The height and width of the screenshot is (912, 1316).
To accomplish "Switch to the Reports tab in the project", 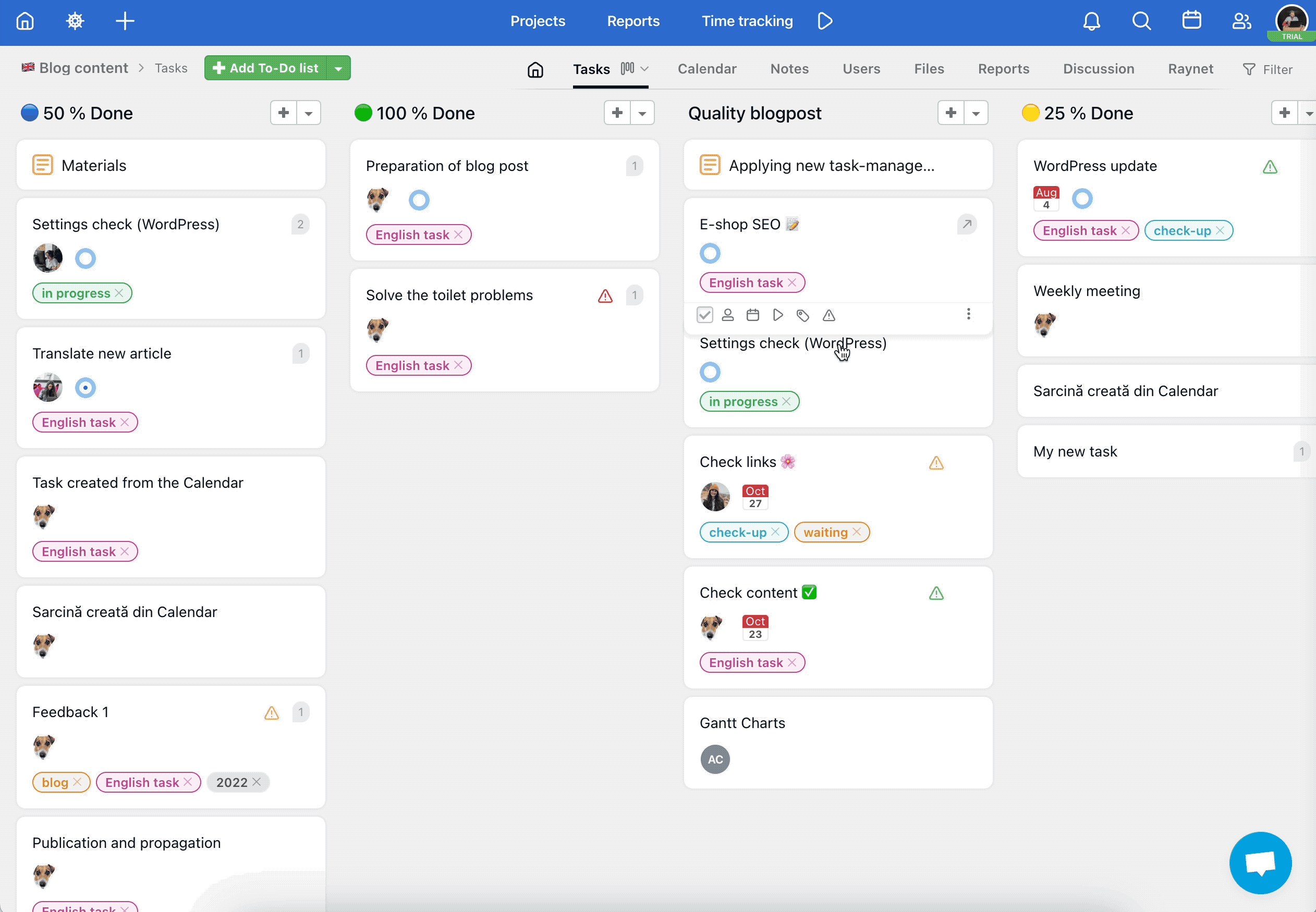I will (x=1003, y=68).
